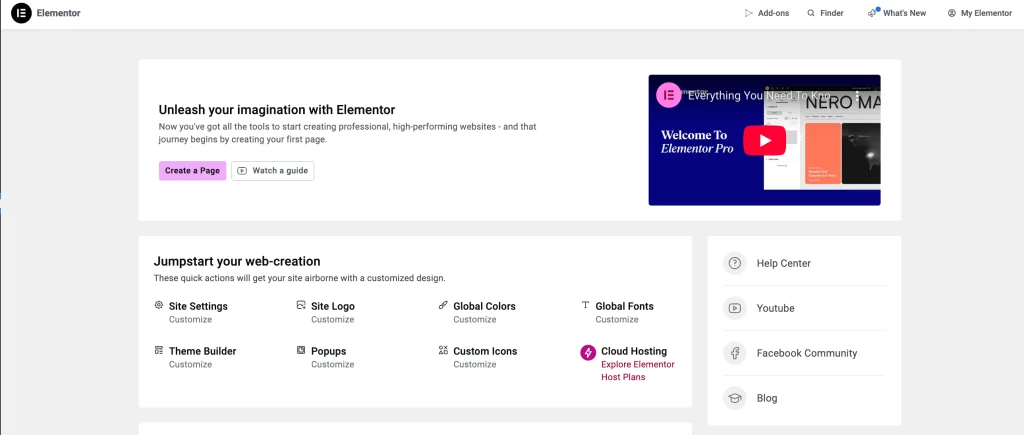The image size is (1024, 435).
Task: Click the Cloud Hosting lightning icon
Action: [588, 352]
